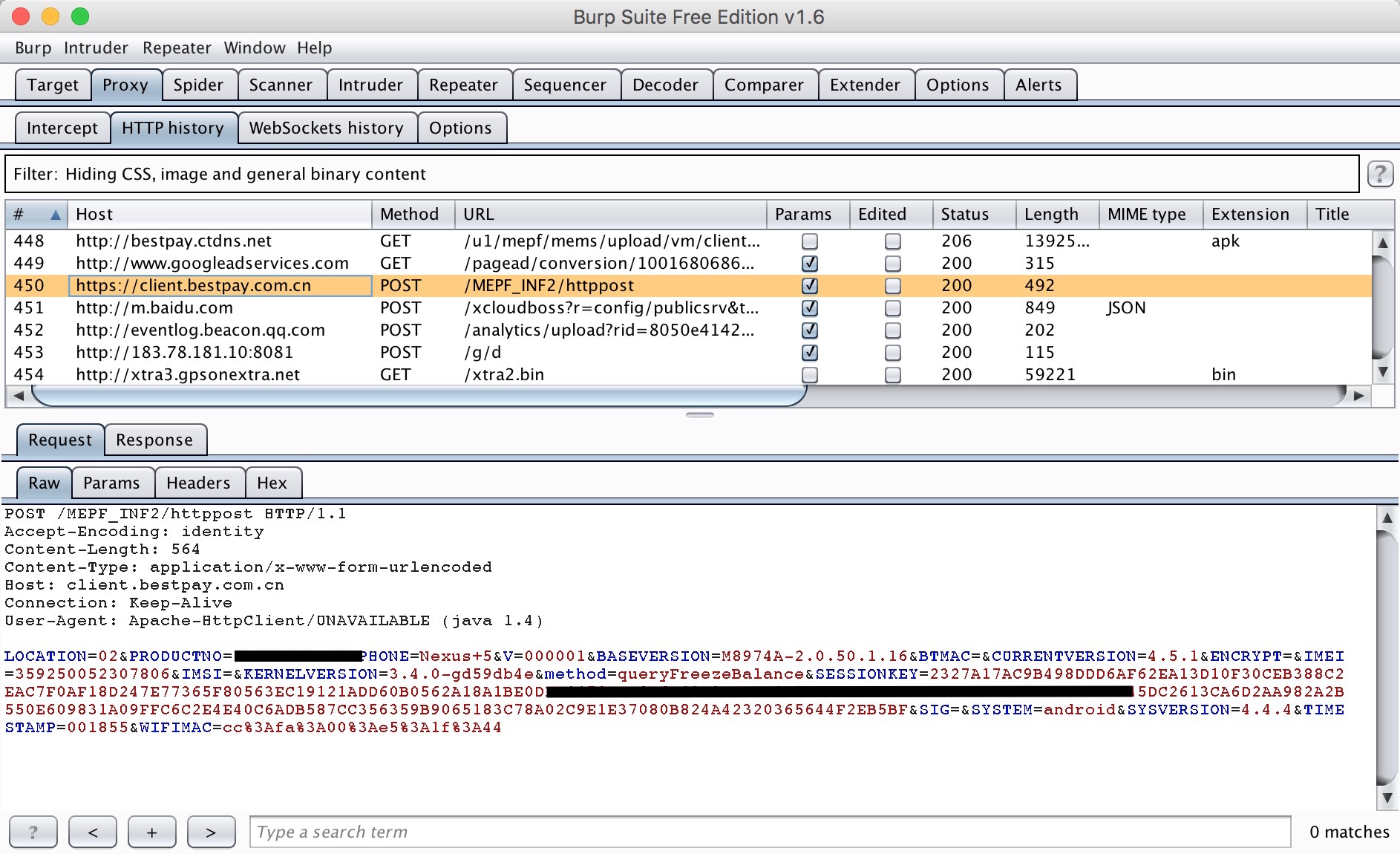1400x854 pixels.
Task: Toggle Params checkbox for row 454
Action: point(810,375)
